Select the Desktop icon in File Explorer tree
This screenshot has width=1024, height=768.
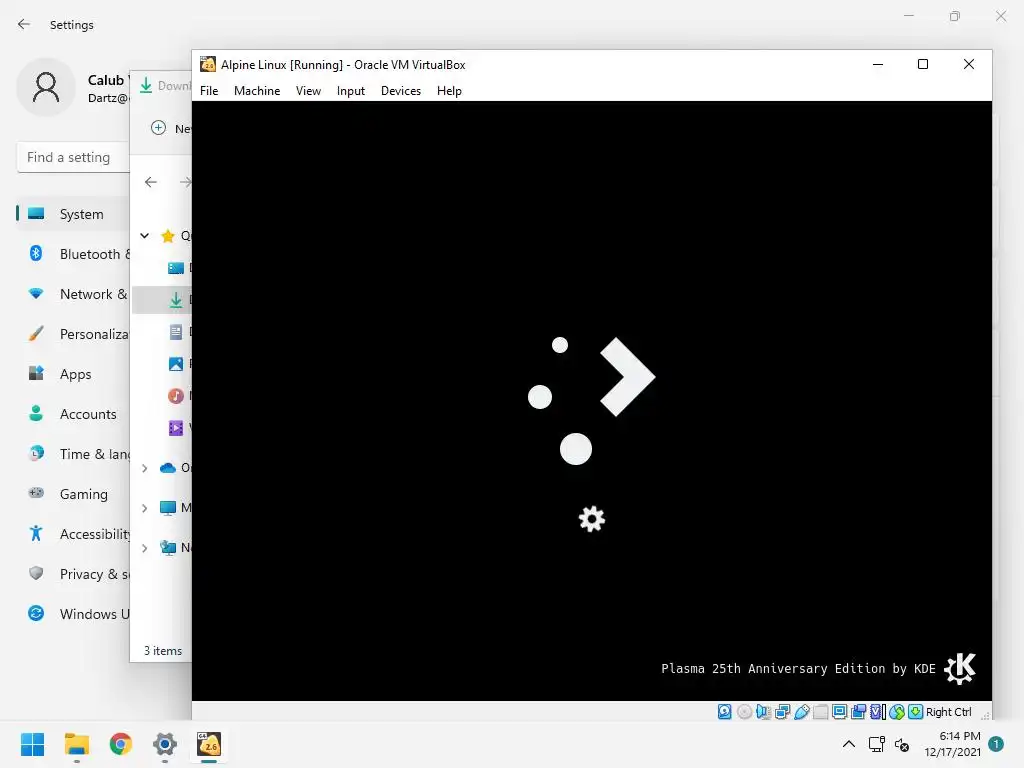tap(176, 268)
